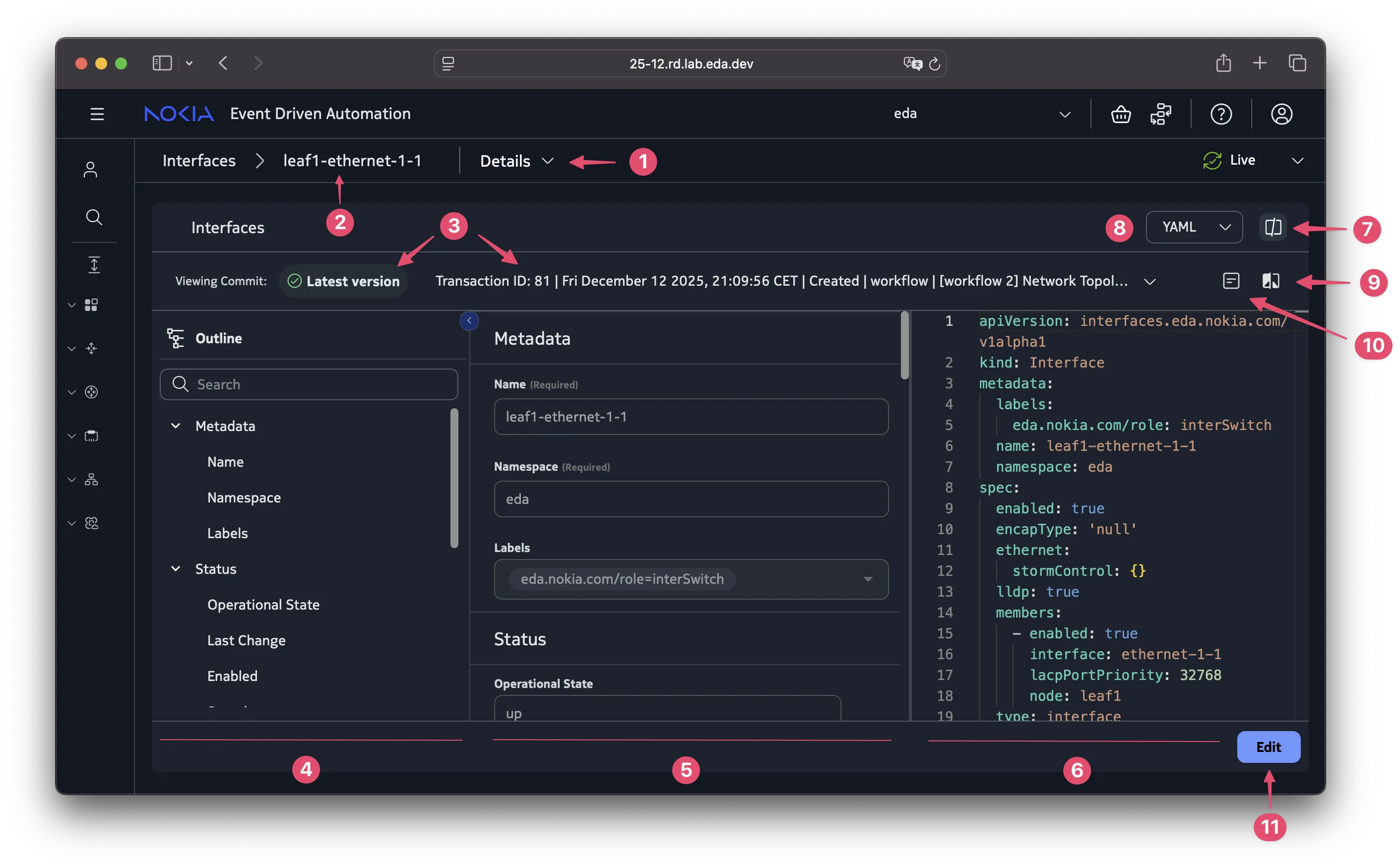Click the Outline tree icon
The width and height of the screenshot is (1400, 868).
pos(175,338)
